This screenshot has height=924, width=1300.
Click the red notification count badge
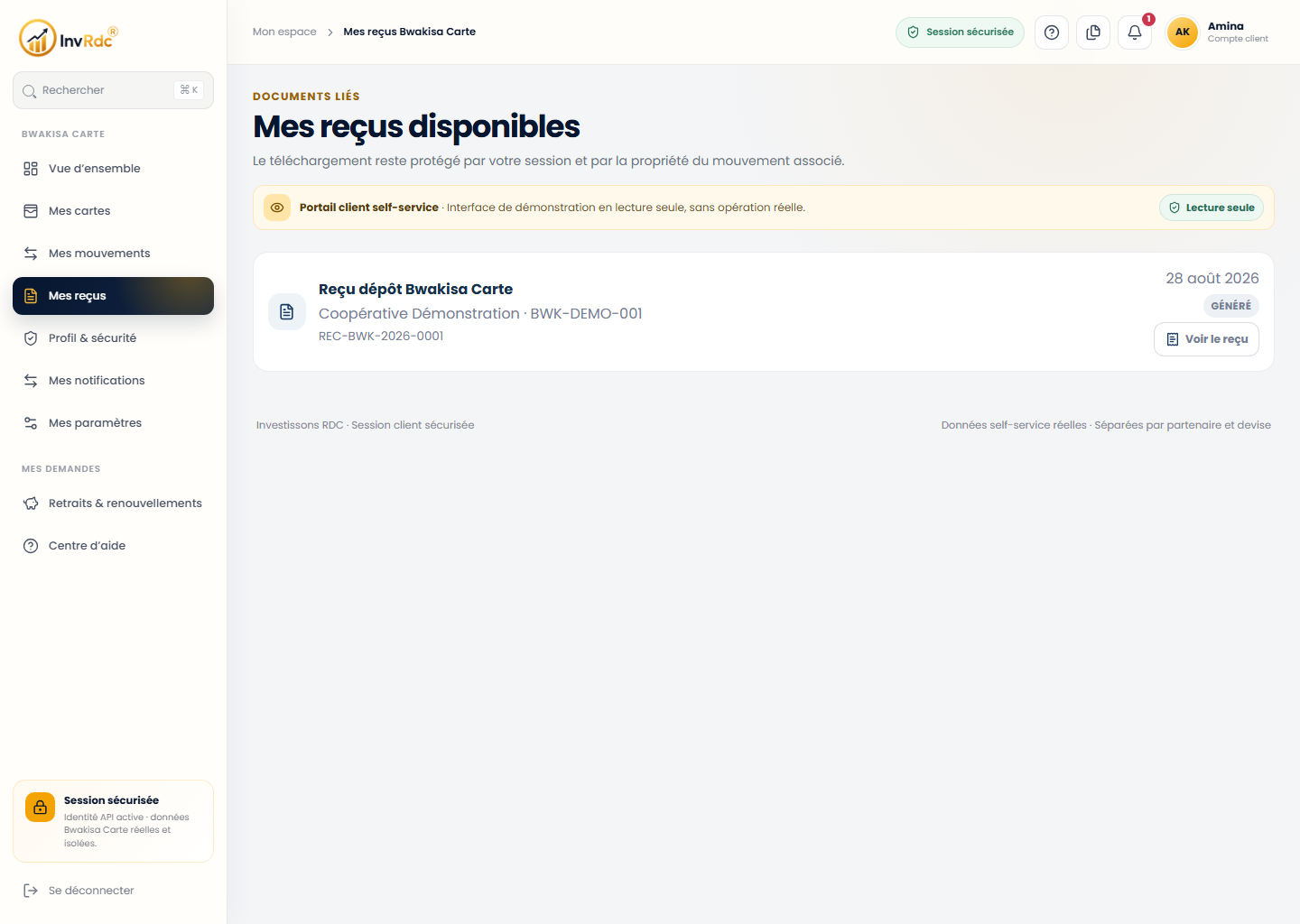tap(1148, 19)
